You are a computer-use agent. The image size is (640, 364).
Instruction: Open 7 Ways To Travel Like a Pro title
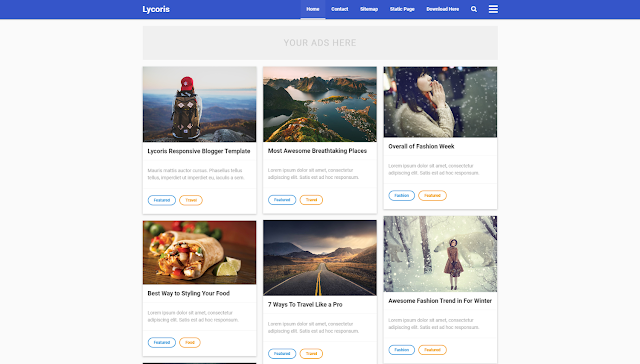(x=305, y=304)
